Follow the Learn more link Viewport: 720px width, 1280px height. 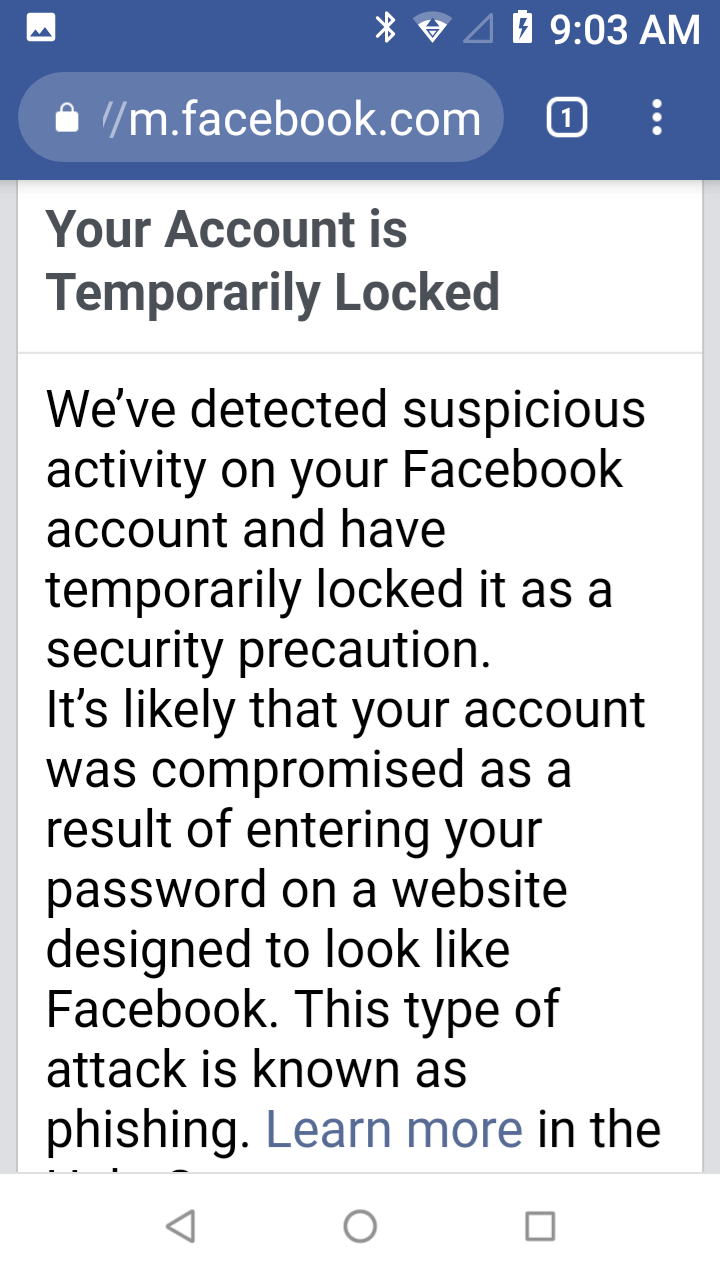[394, 1130]
